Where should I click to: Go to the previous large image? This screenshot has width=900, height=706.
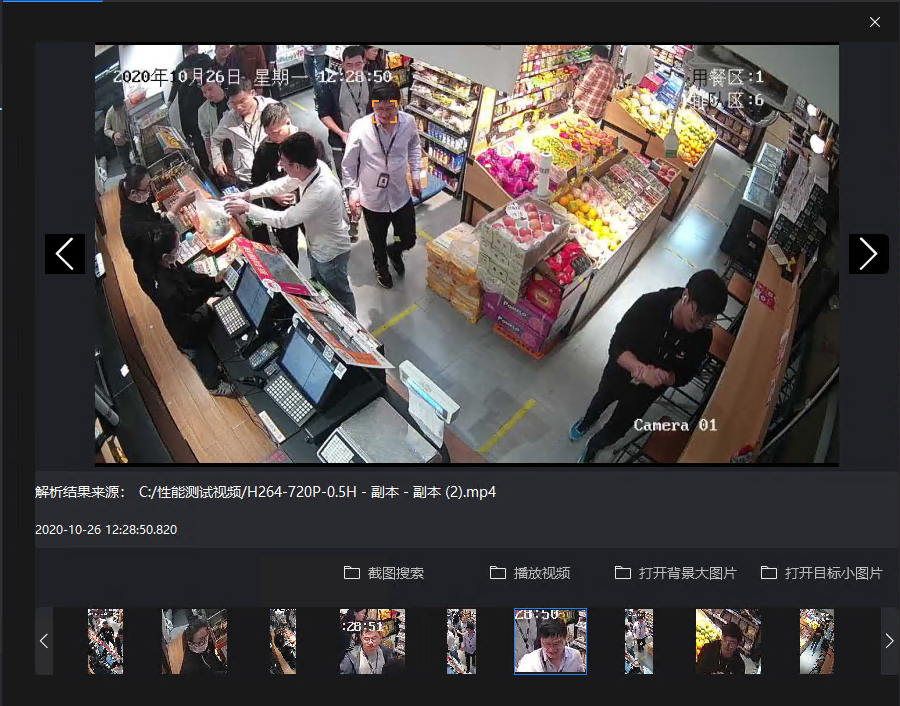(x=65, y=254)
